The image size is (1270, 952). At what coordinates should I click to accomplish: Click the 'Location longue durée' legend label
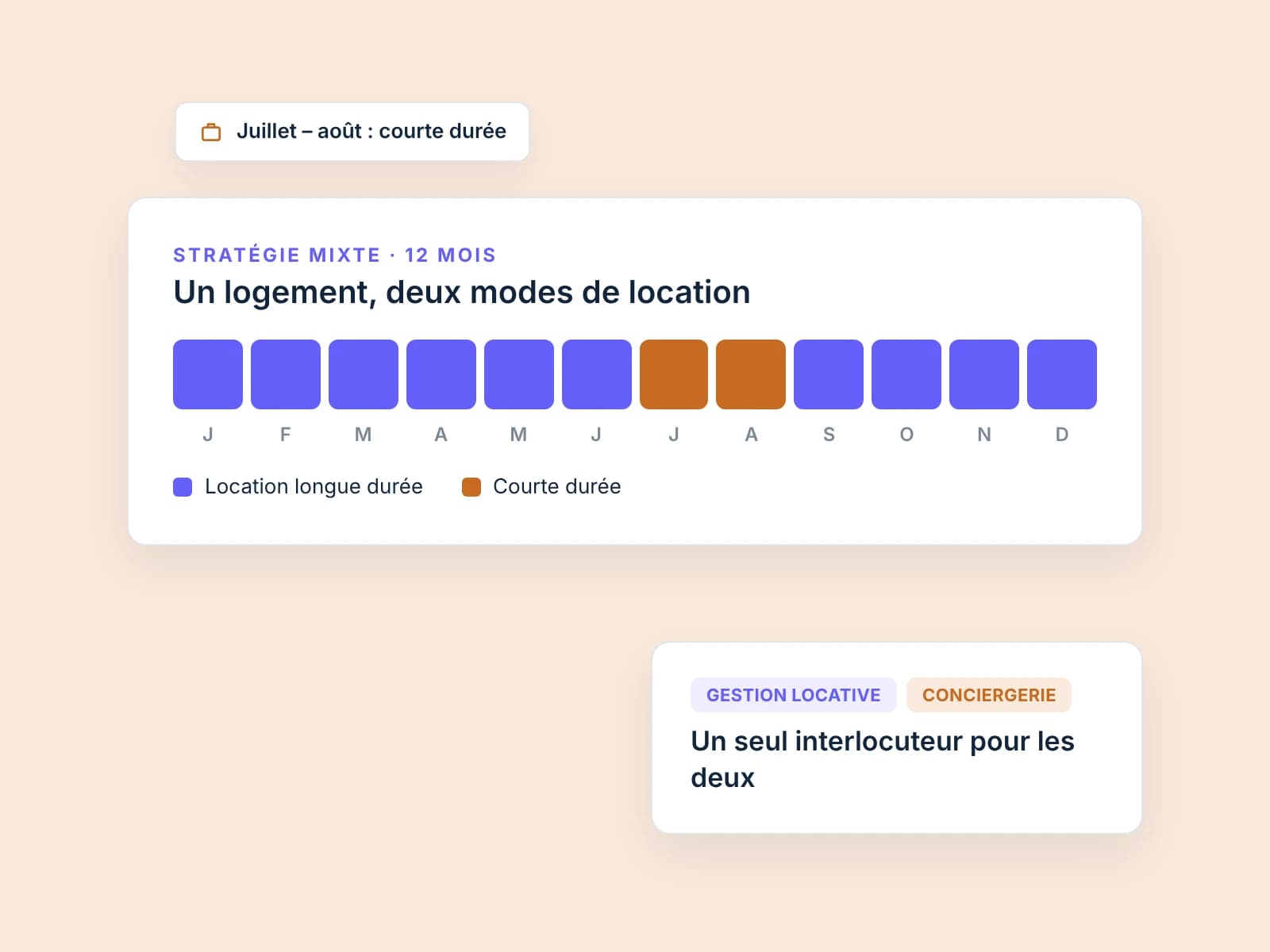pyautogui.click(x=314, y=486)
